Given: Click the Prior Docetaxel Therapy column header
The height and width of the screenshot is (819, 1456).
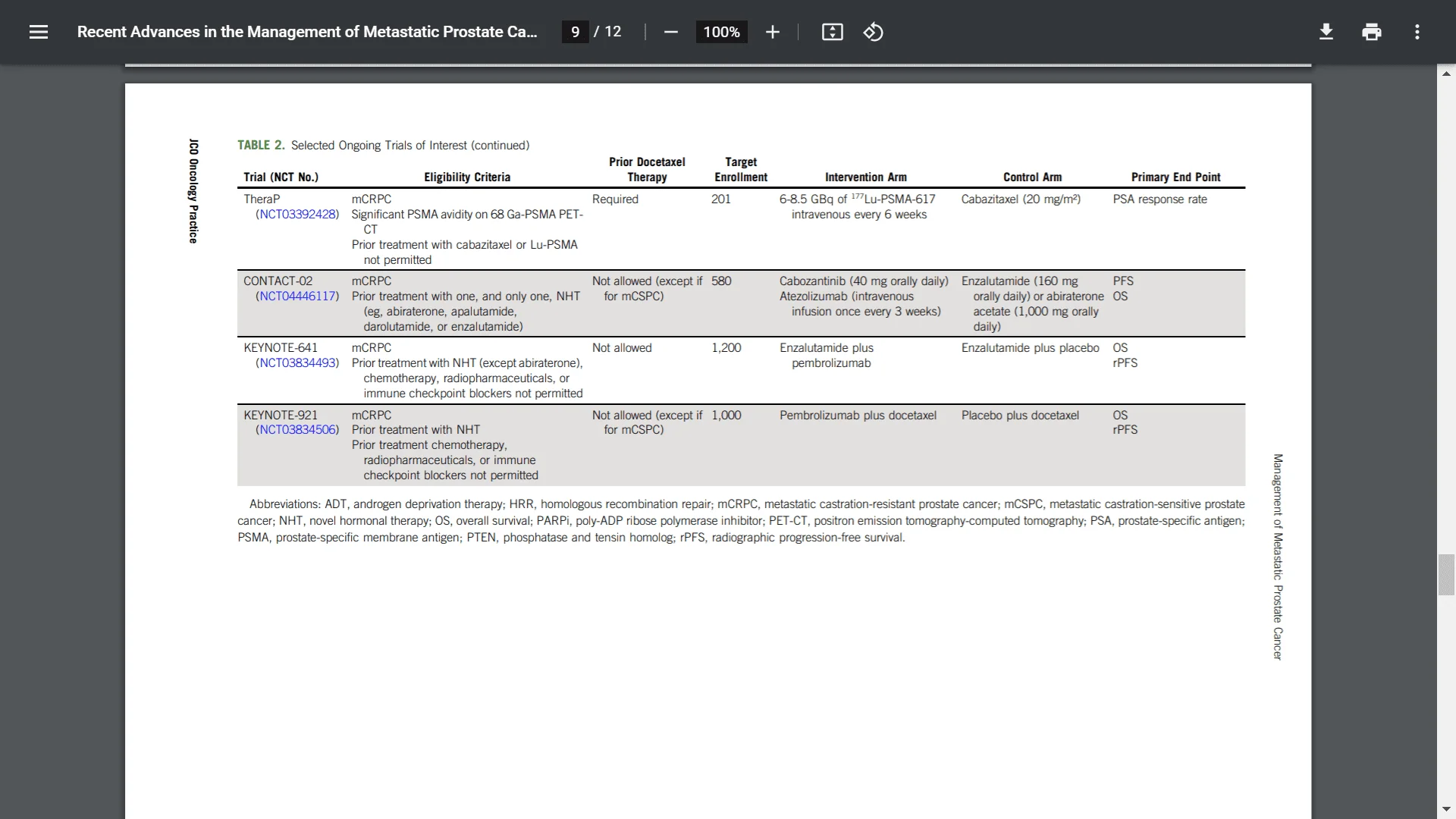Looking at the screenshot, I should pos(647,169).
